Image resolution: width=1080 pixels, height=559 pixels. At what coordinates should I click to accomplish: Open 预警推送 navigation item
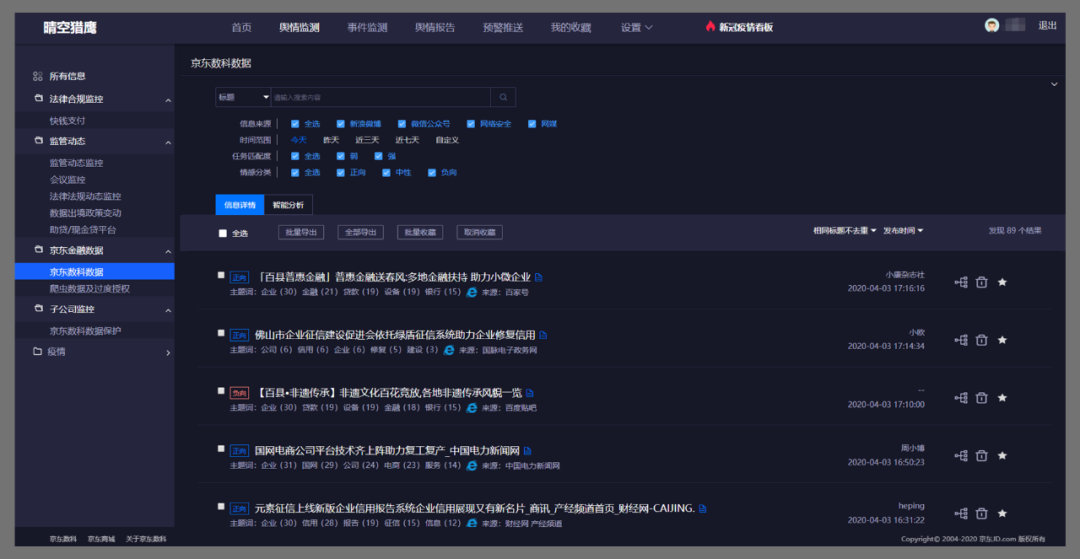pos(503,28)
